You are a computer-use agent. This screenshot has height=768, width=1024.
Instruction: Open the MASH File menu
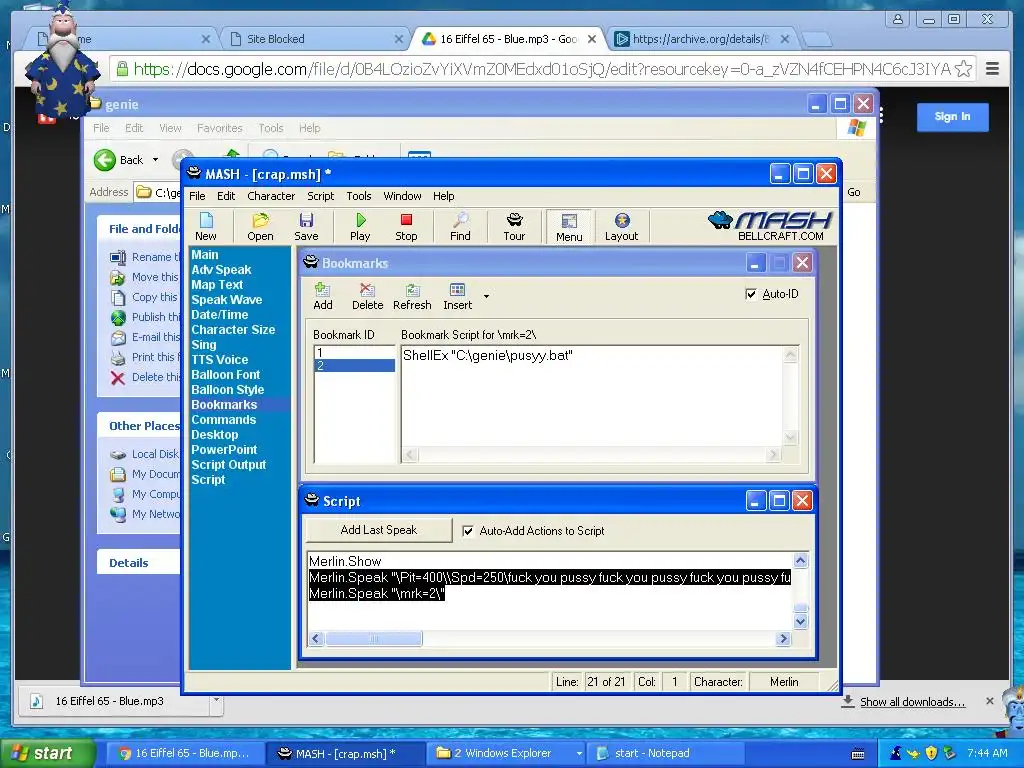[x=197, y=196]
